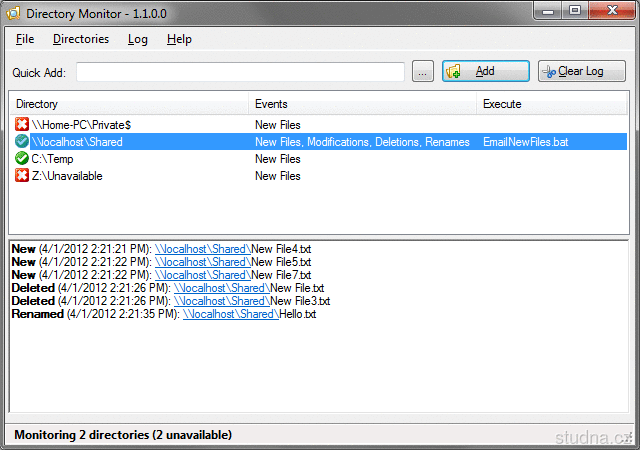This screenshot has width=640, height=450.
Task: Click the New Files events cell for Z:\Unavailable
Action: pos(278,176)
